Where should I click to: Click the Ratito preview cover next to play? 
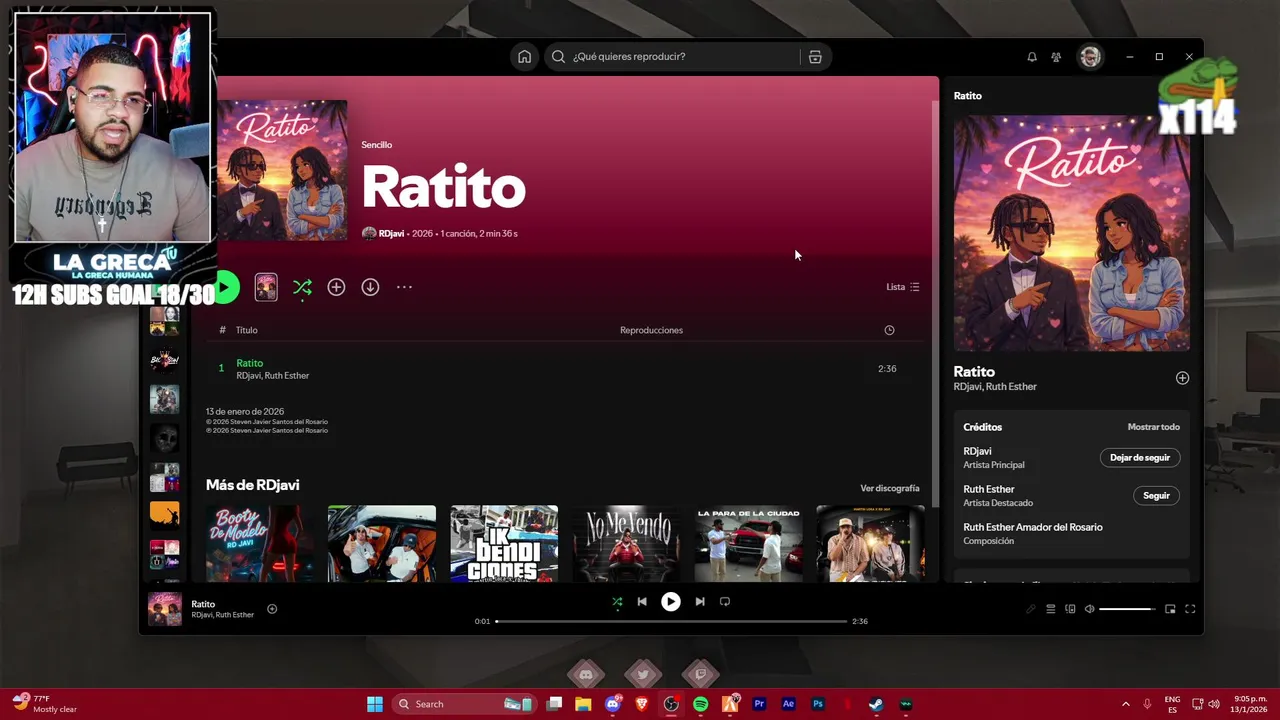tap(266, 287)
